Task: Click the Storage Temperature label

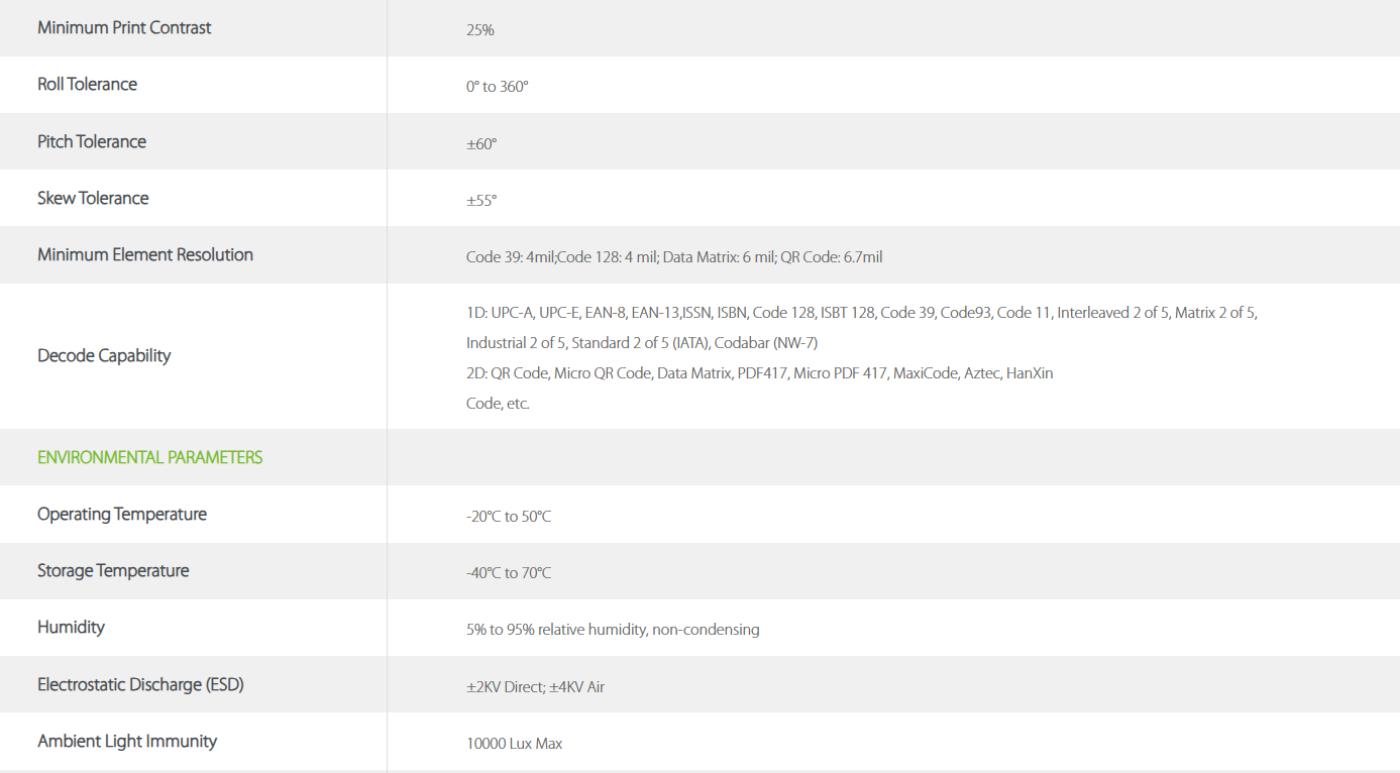Action: [113, 571]
